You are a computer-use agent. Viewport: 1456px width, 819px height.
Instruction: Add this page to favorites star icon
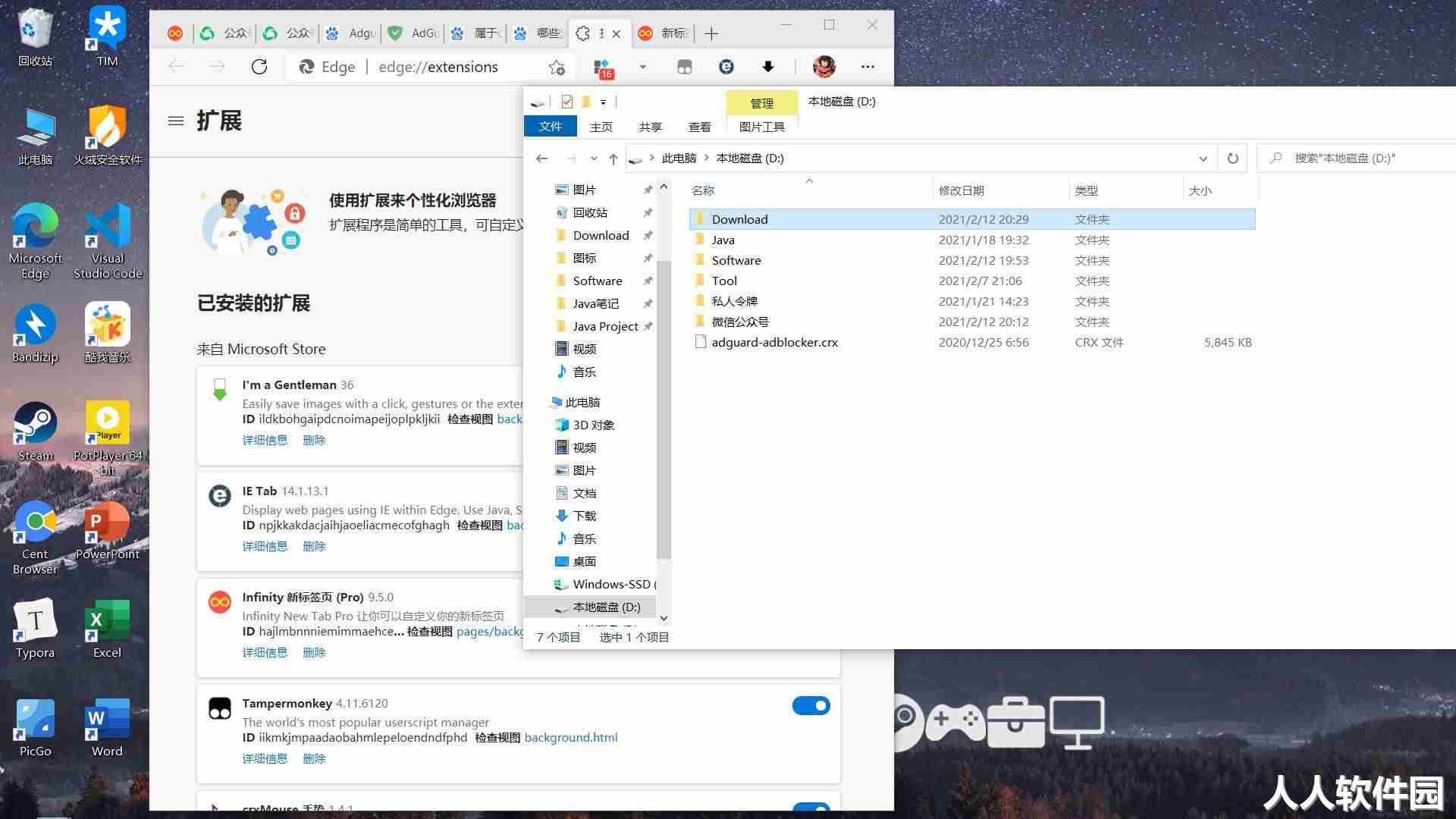tap(557, 67)
